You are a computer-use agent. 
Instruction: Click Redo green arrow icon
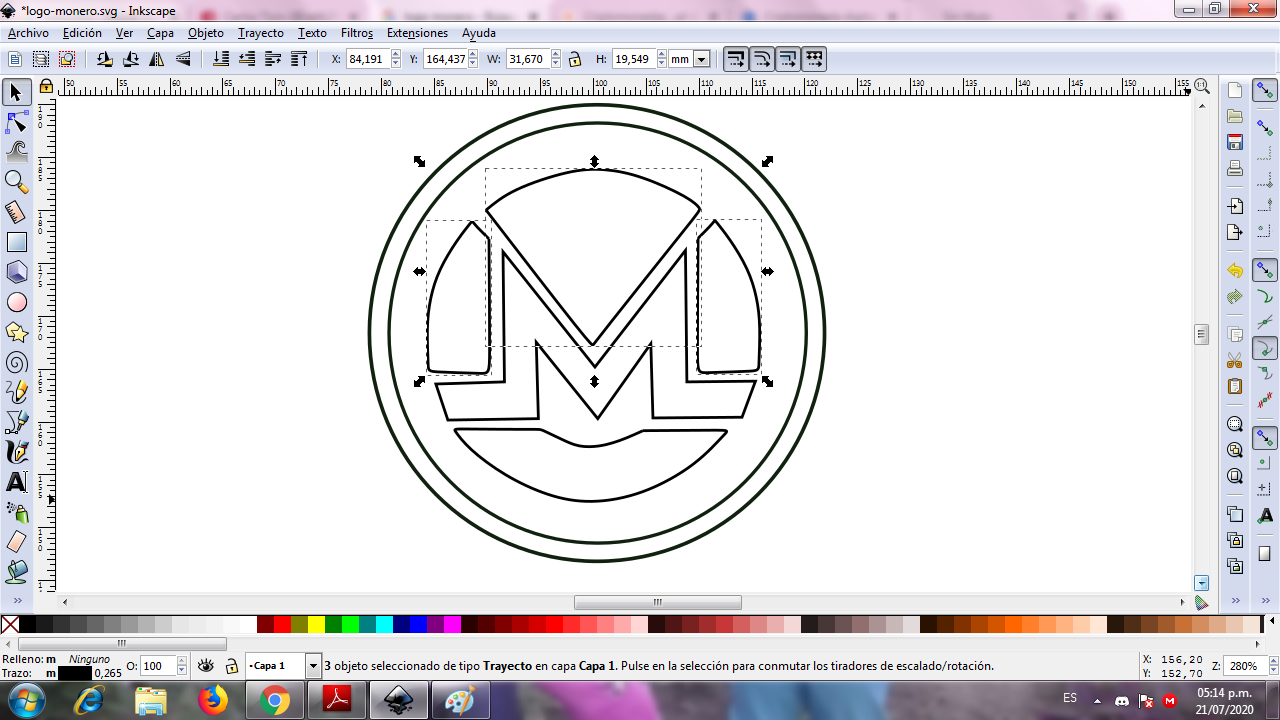coord(1235,297)
